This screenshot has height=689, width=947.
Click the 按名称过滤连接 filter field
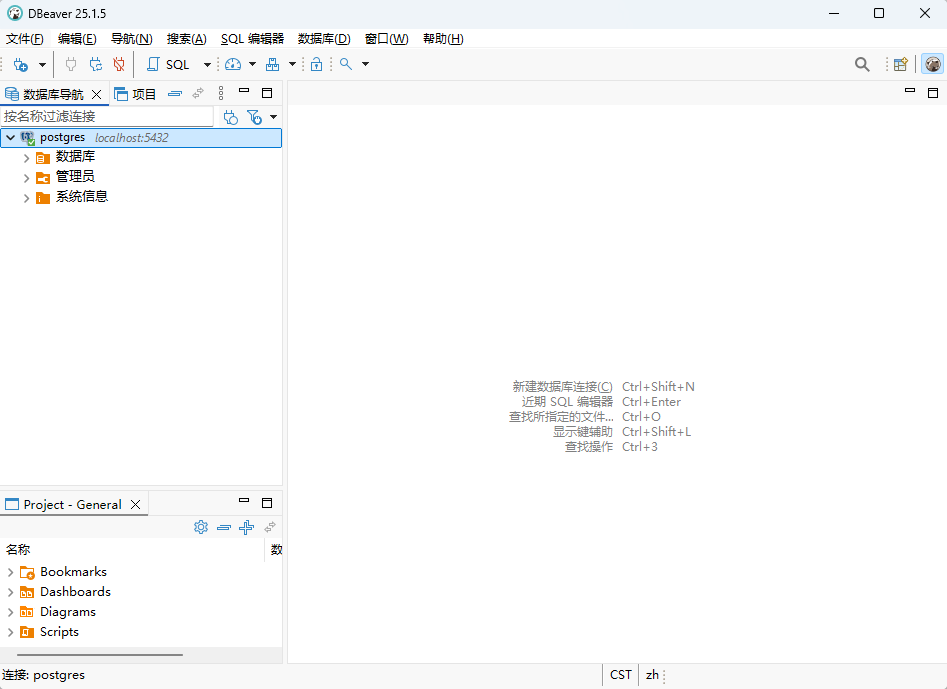(108, 117)
